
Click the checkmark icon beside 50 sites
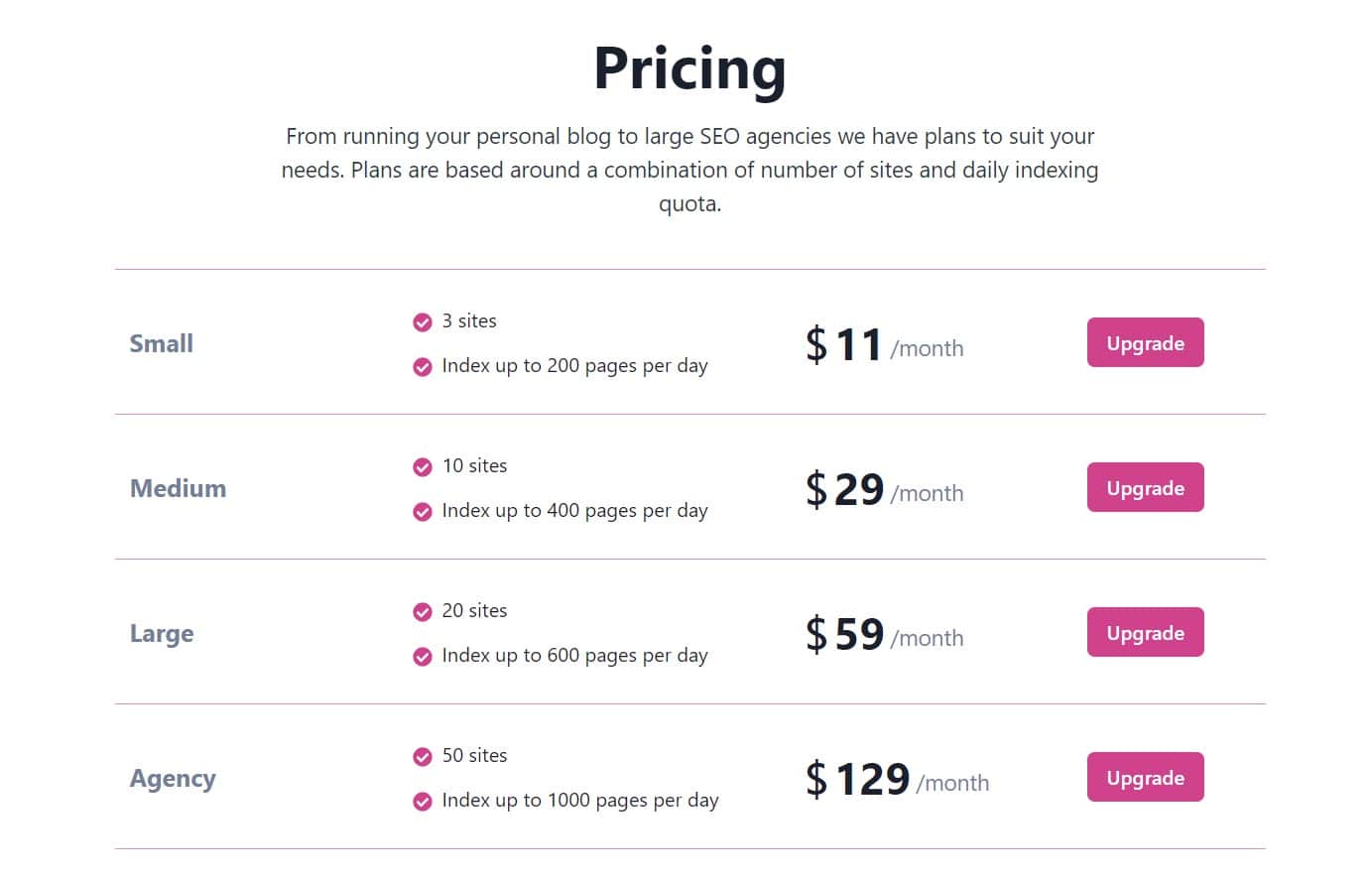(423, 757)
